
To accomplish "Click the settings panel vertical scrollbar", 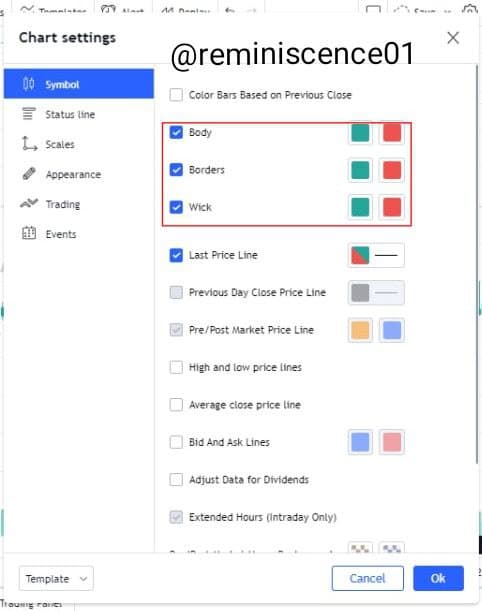I will [477, 265].
